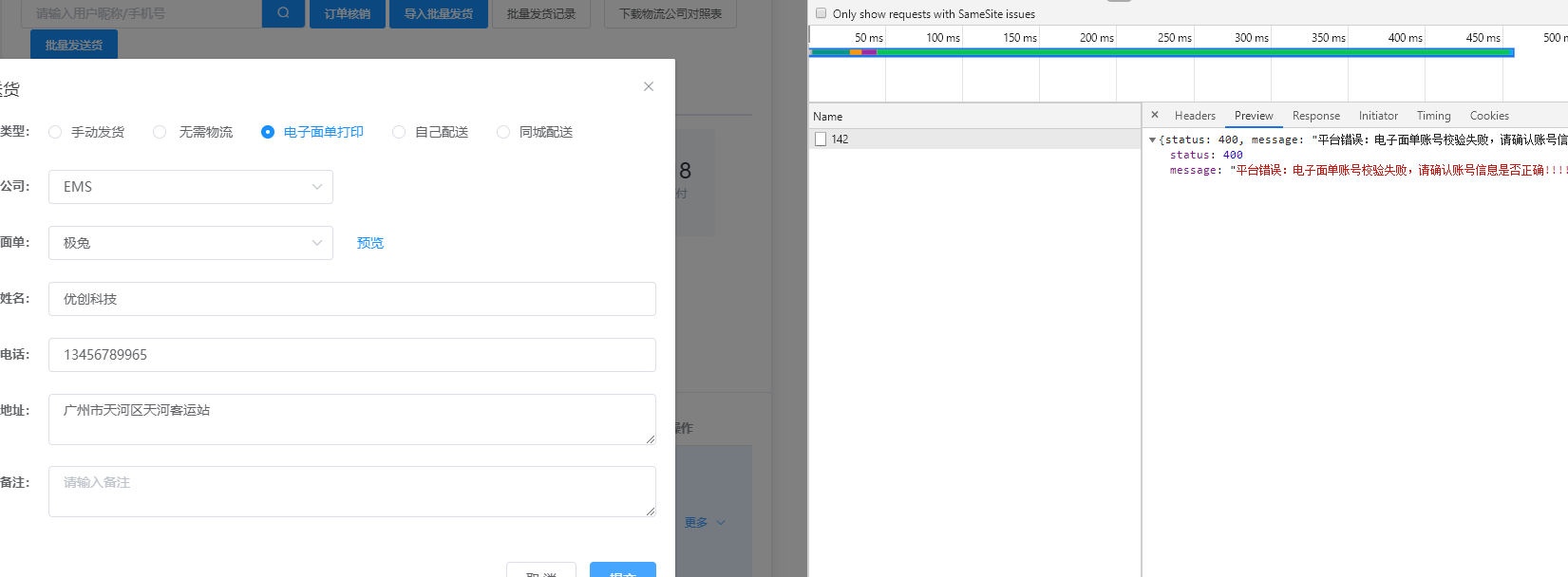The image size is (1568, 577).
Task: Switch to the Cookies tab
Action: (x=1489, y=116)
